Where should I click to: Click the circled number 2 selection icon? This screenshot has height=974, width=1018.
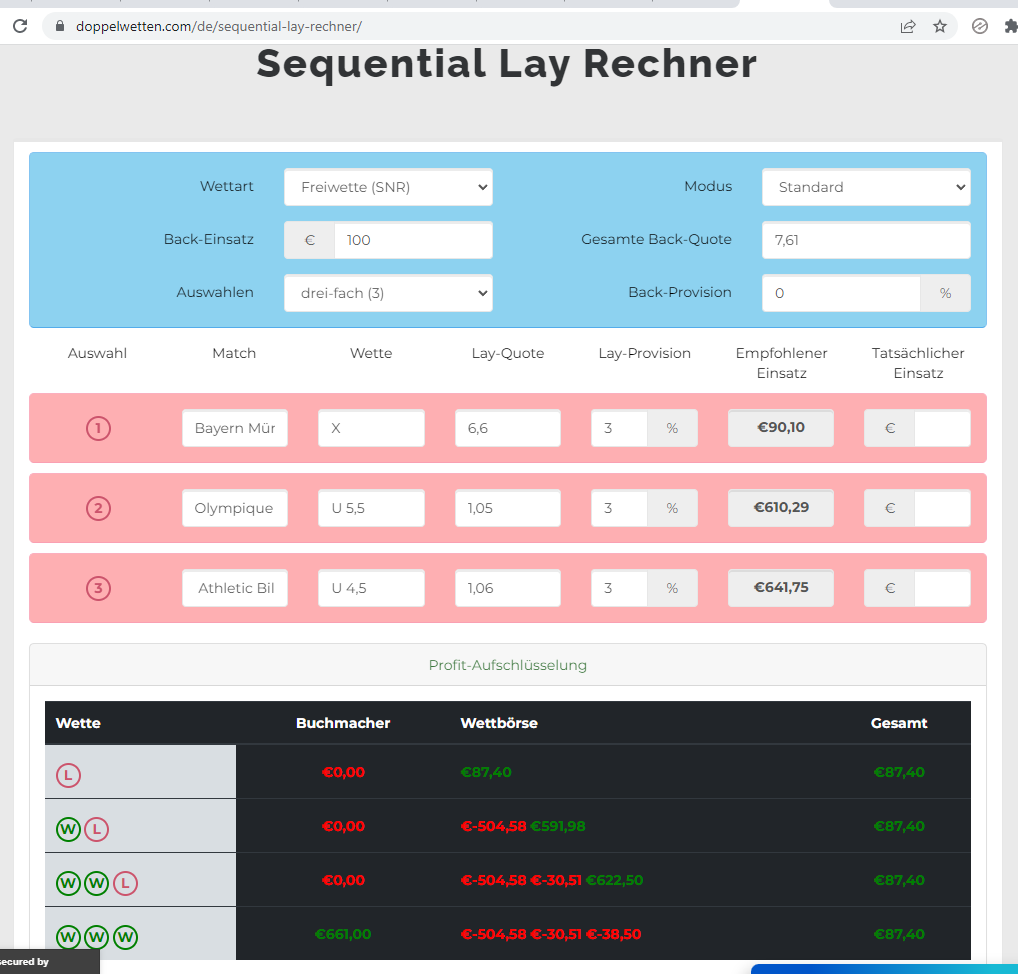pyautogui.click(x=98, y=508)
